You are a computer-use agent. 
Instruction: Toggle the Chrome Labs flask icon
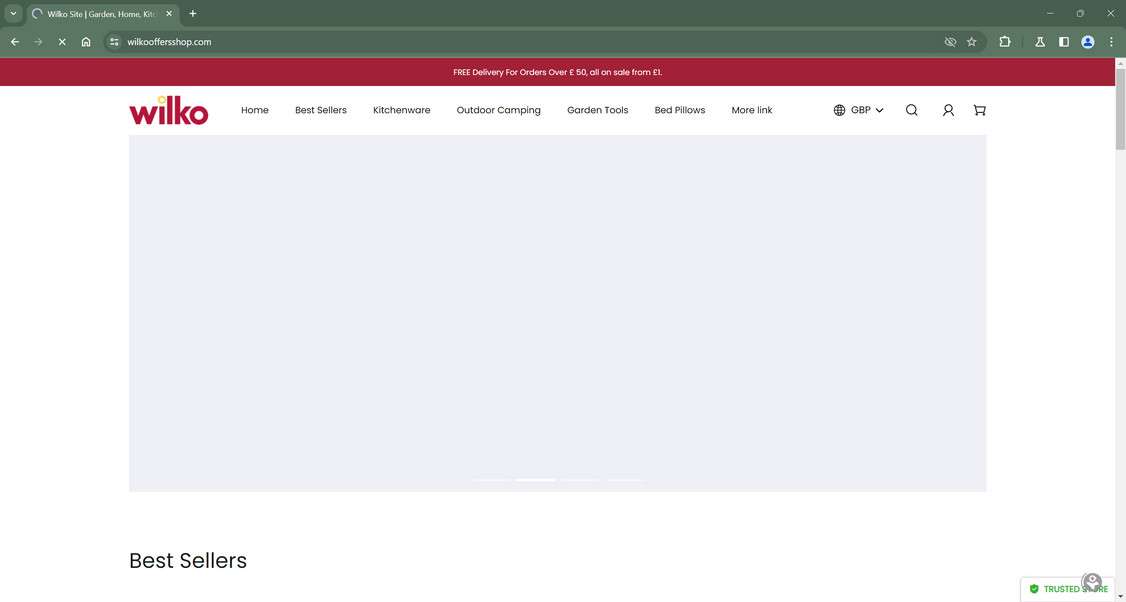click(x=1039, y=41)
